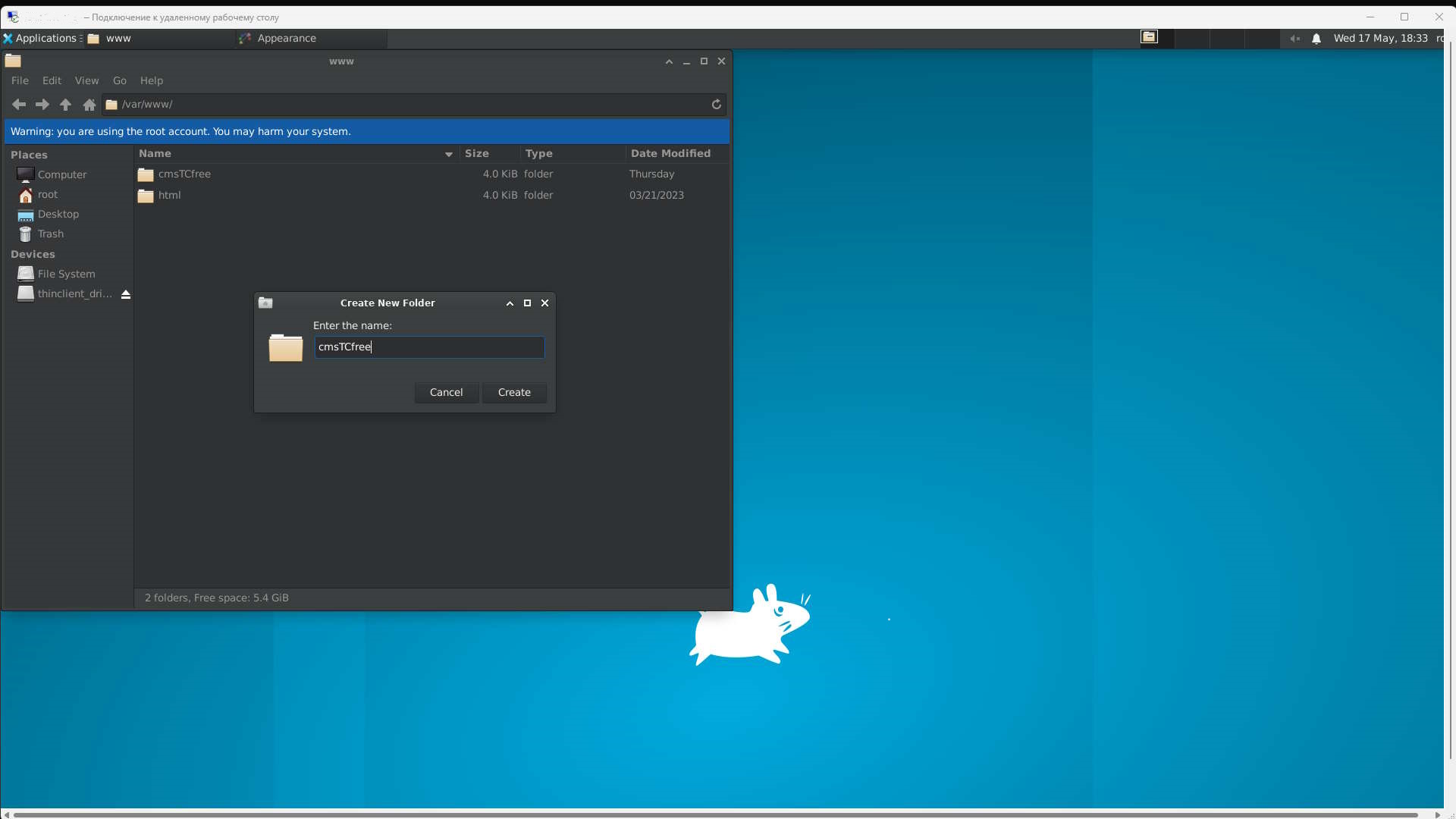Toggle the muted volume icon in panel
This screenshot has width=1456, height=819.
(1295, 39)
